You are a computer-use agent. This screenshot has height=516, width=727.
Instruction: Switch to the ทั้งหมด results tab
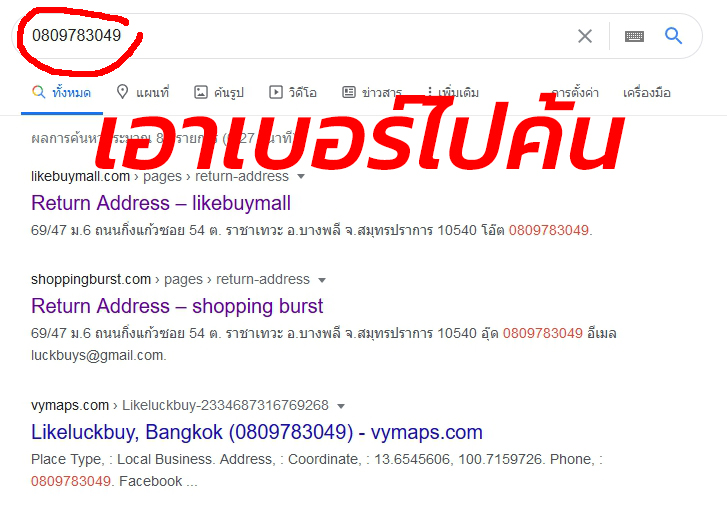click(62, 92)
